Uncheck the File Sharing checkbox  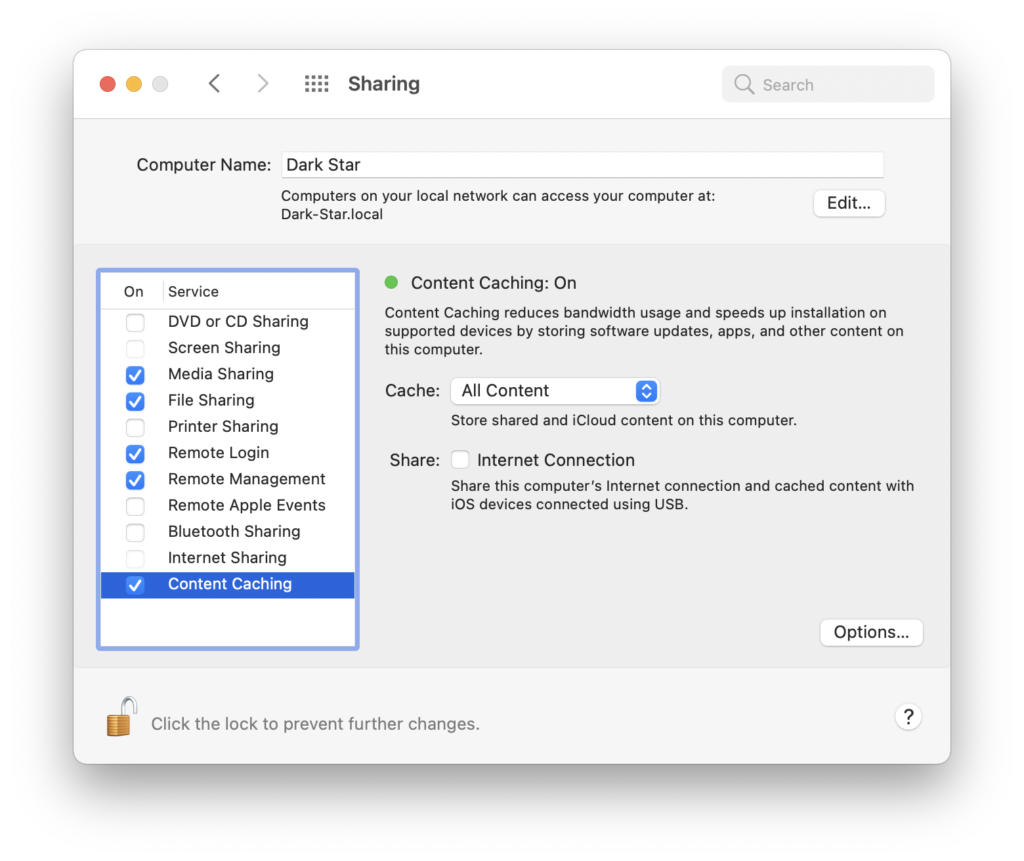135,401
